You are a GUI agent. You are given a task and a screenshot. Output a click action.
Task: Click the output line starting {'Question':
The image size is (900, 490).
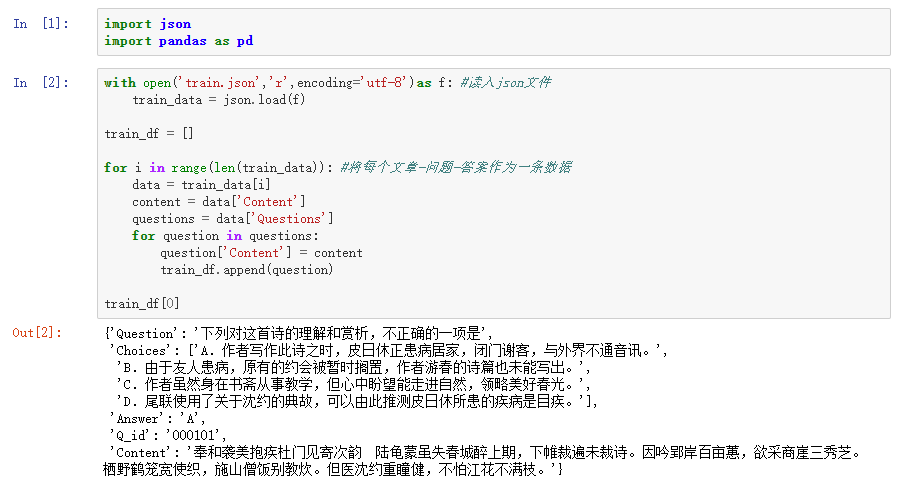[x=298, y=333]
